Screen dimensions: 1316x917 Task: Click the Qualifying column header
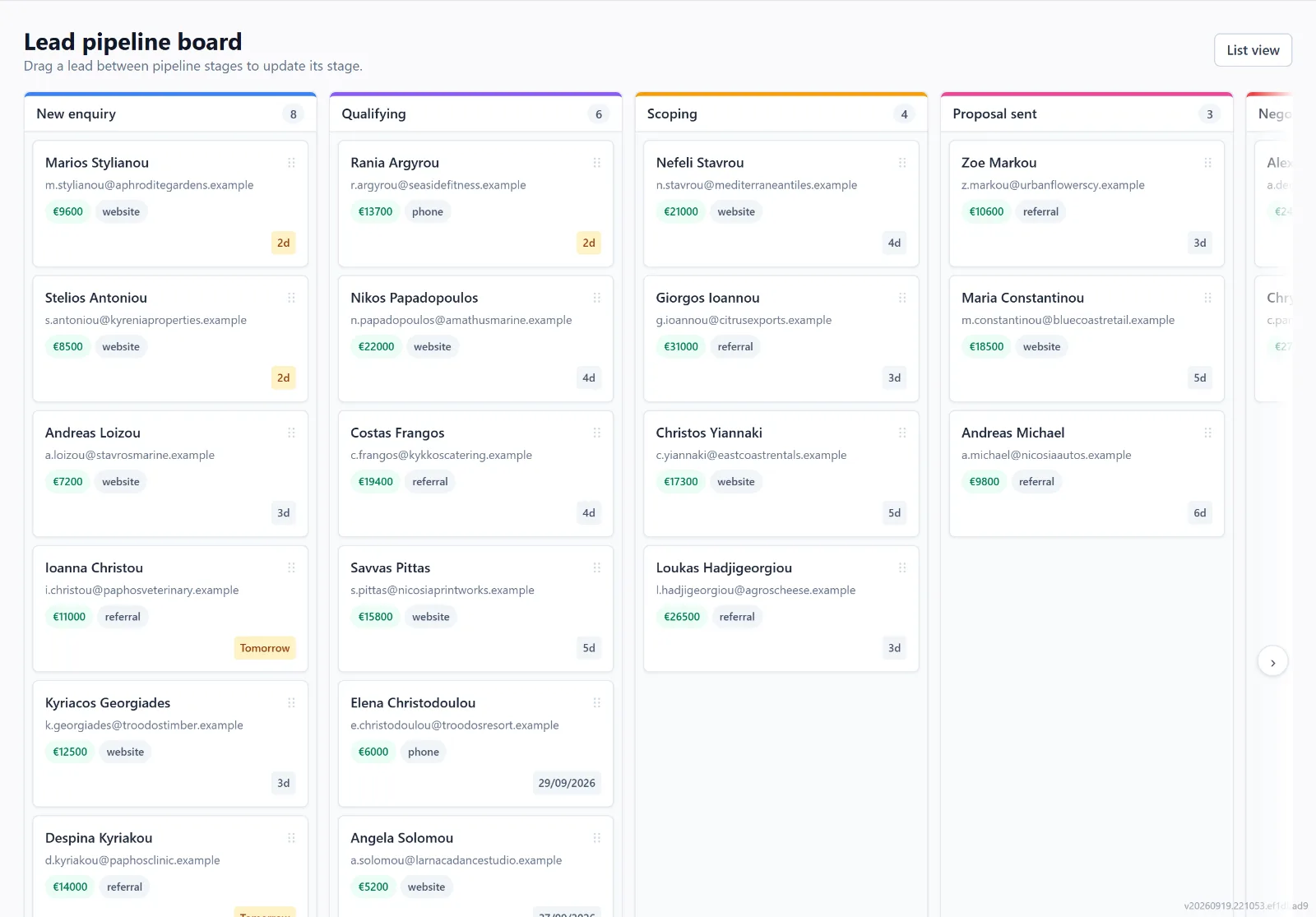(x=475, y=114)
